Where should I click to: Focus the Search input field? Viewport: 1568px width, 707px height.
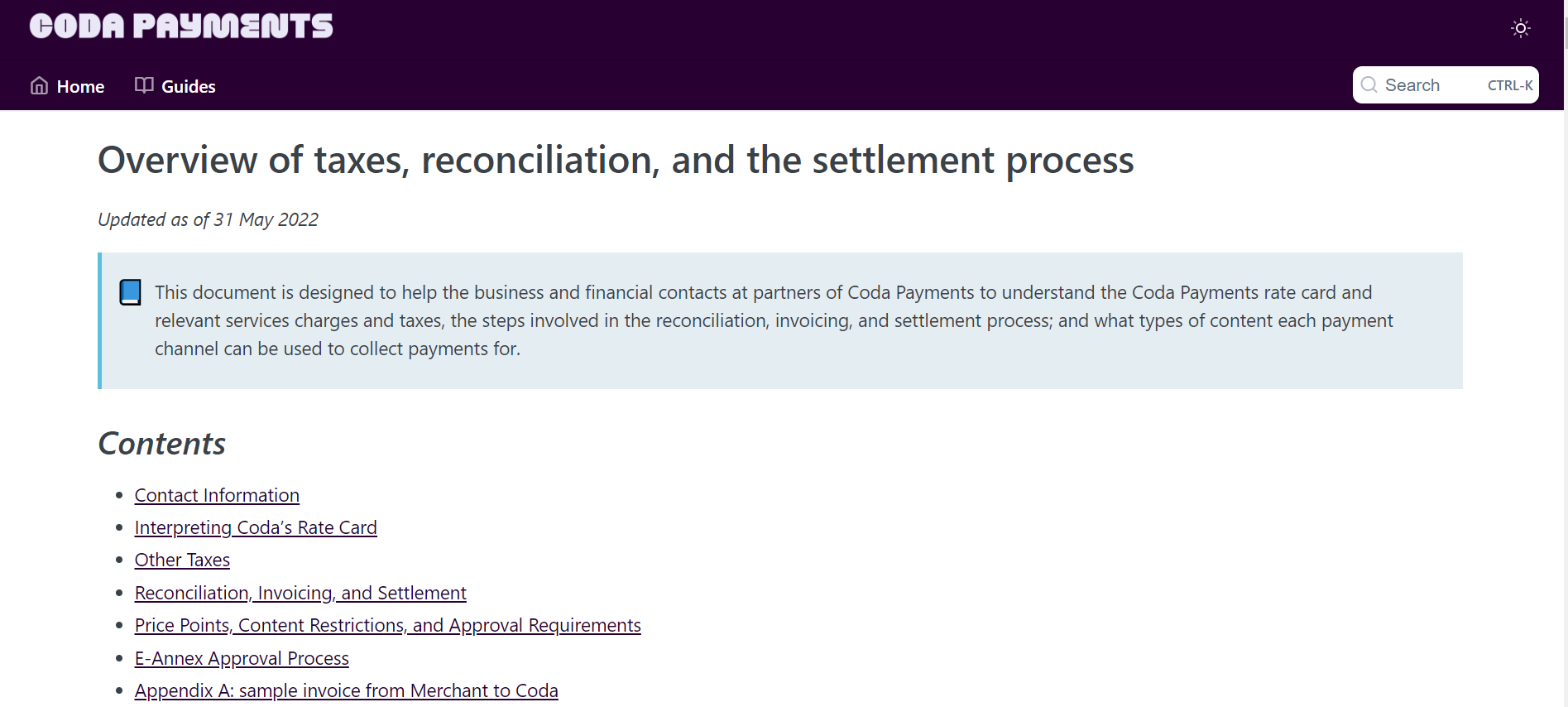coord(1446,85)
